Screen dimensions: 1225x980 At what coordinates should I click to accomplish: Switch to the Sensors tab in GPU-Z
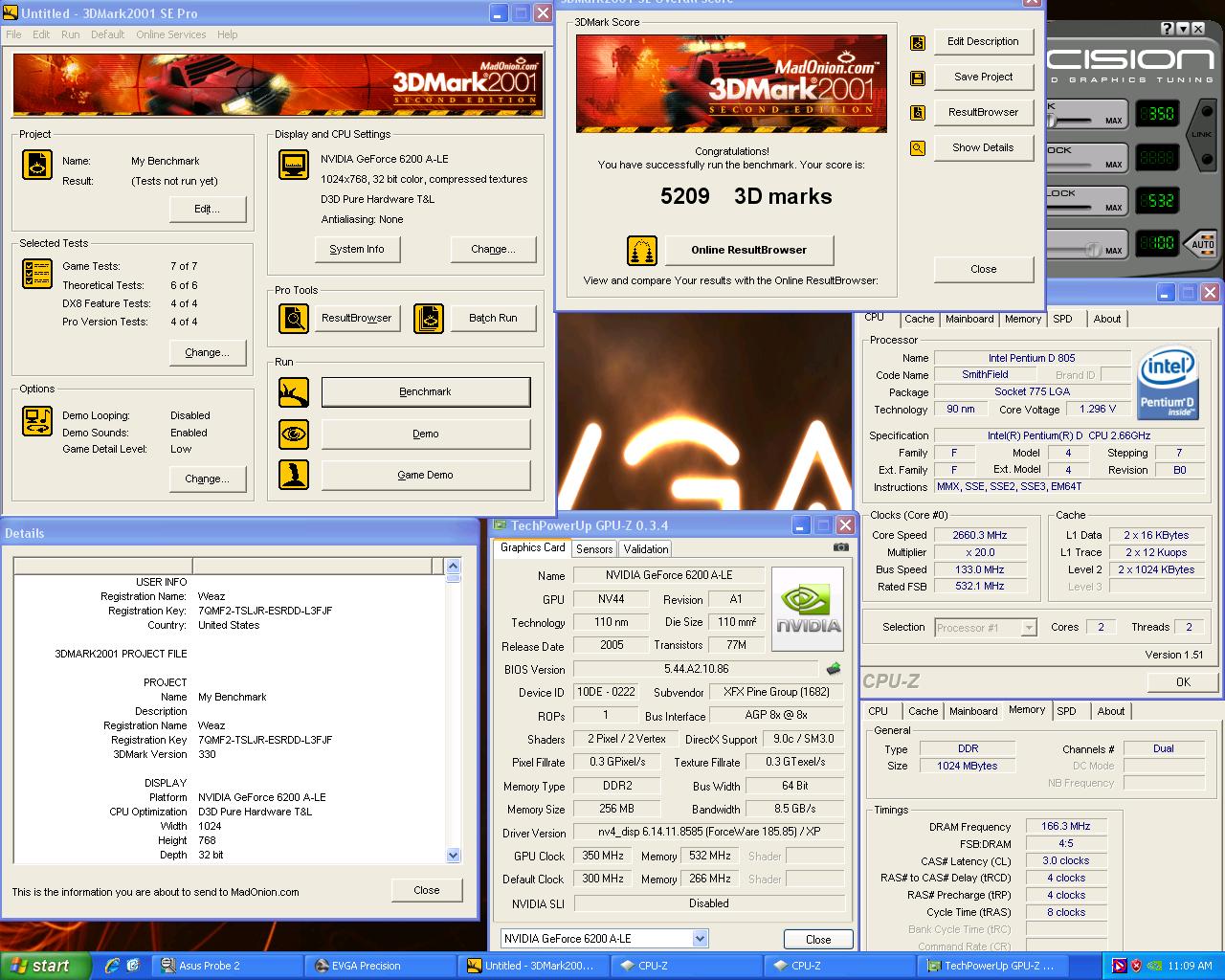594,549
